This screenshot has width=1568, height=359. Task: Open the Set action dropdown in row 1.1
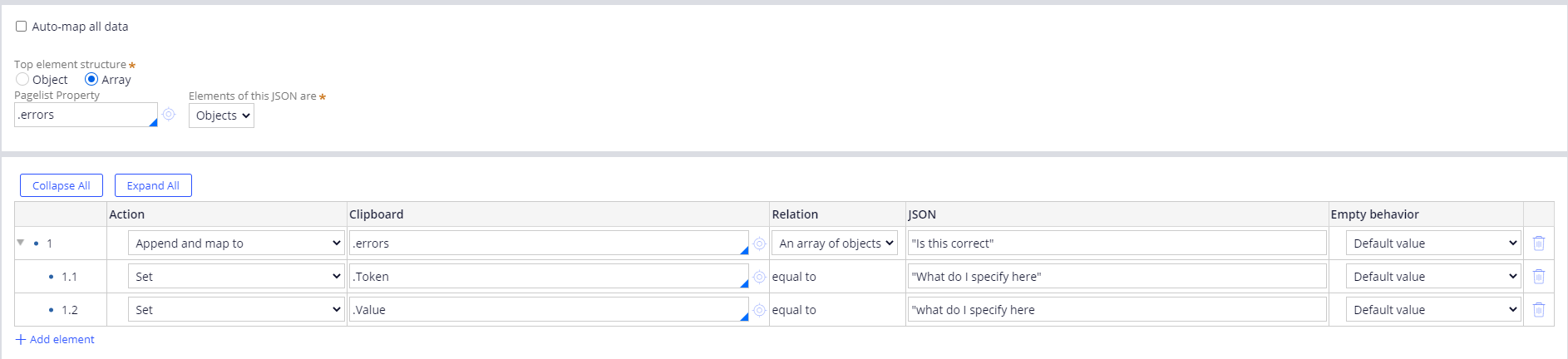[236, 277]
